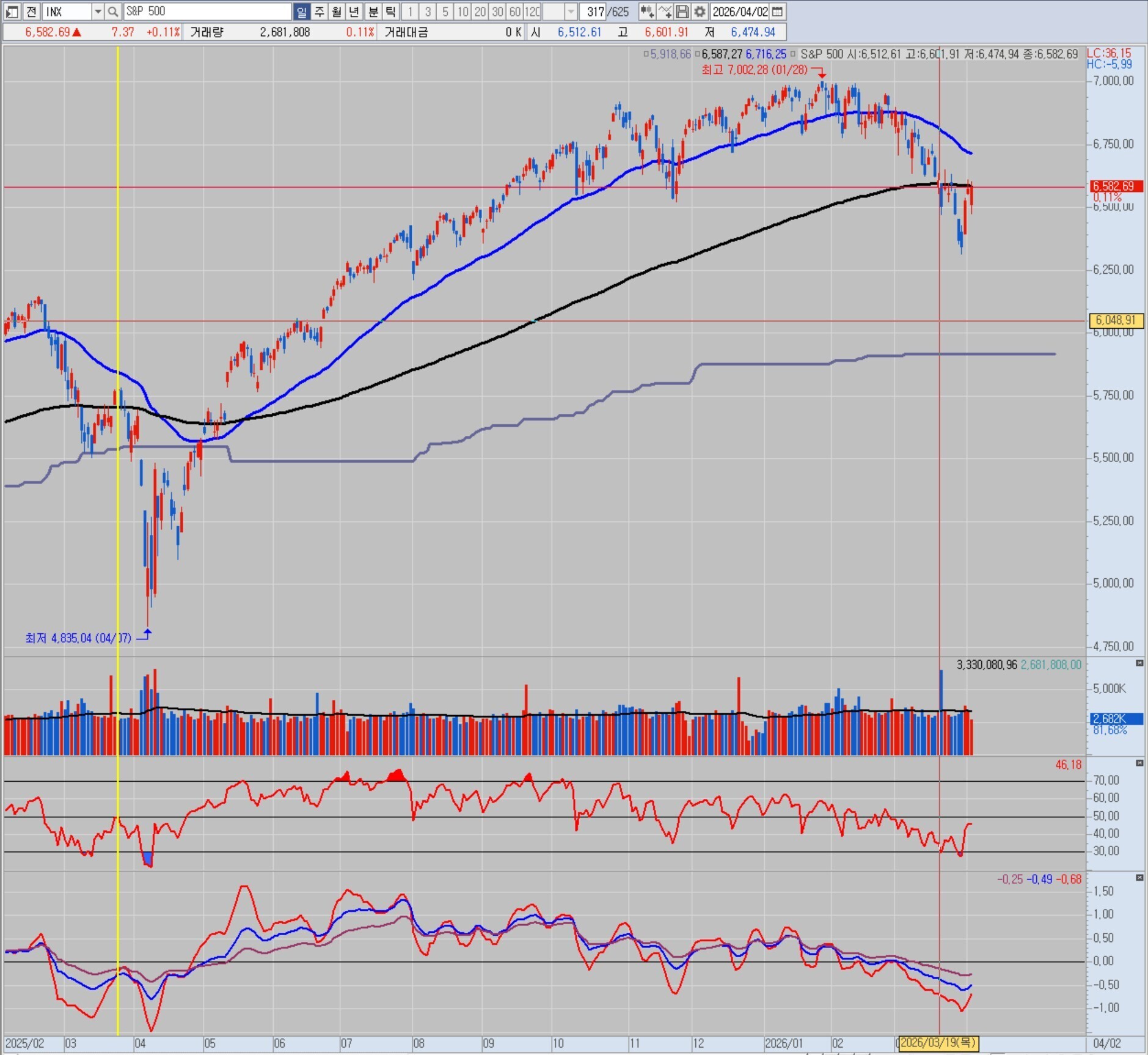Image resolution: width=1148 pixels, height=1055 pixels.
Task: Switch to 년 (yearly) chart period
Action: tap(354, 11)
